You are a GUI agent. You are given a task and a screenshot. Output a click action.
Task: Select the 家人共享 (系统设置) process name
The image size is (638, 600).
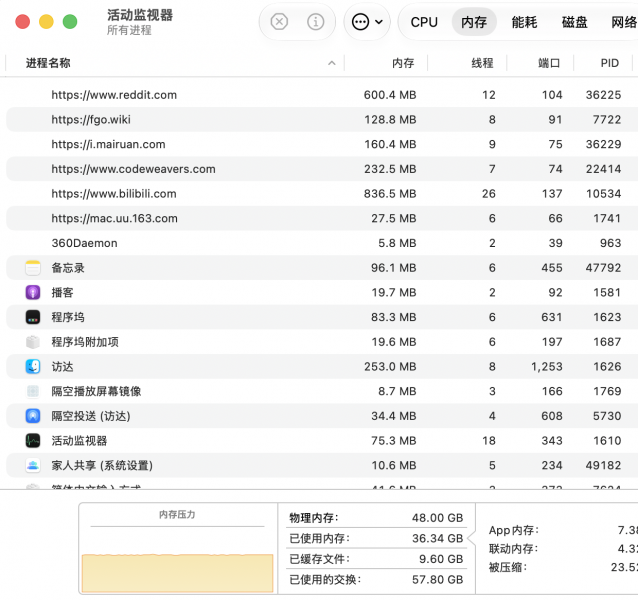coord(102,465)
